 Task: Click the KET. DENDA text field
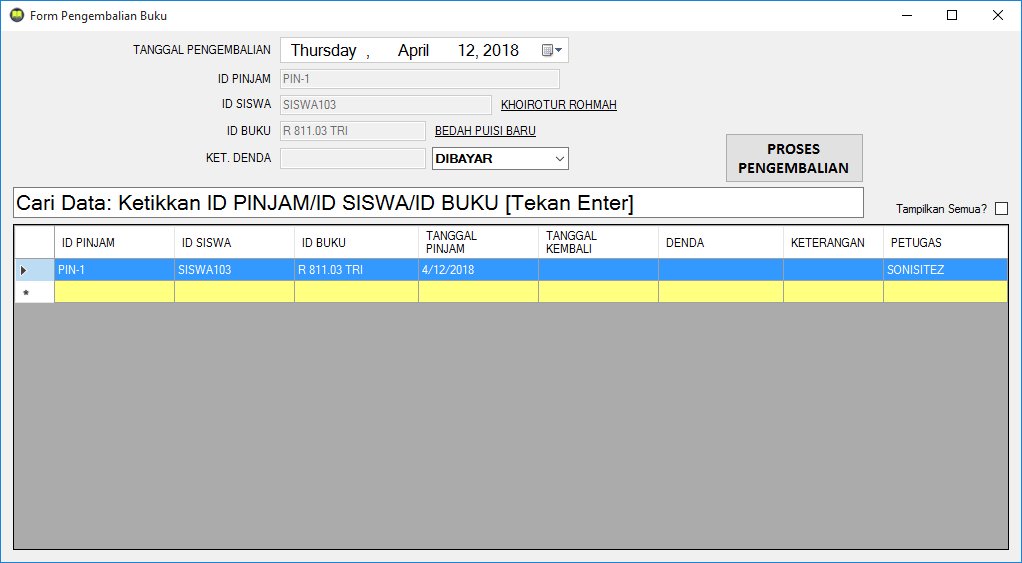click(x=353, y=158)
